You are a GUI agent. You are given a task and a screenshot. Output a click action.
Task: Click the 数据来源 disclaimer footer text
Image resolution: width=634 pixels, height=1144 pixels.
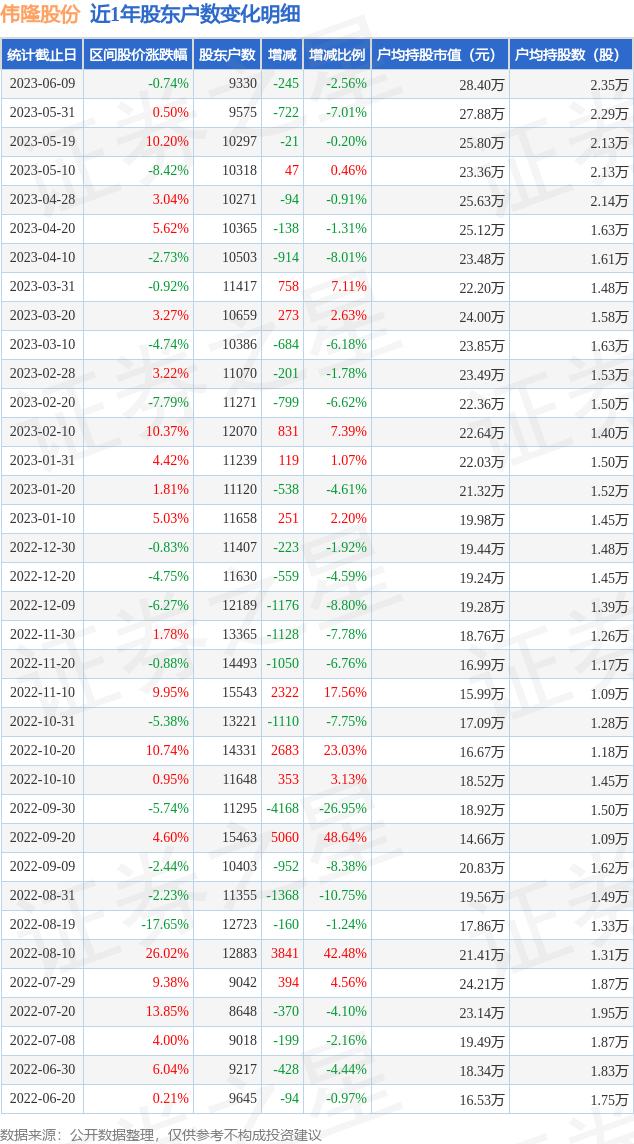pyautogui.click(x=161, y=1135)
